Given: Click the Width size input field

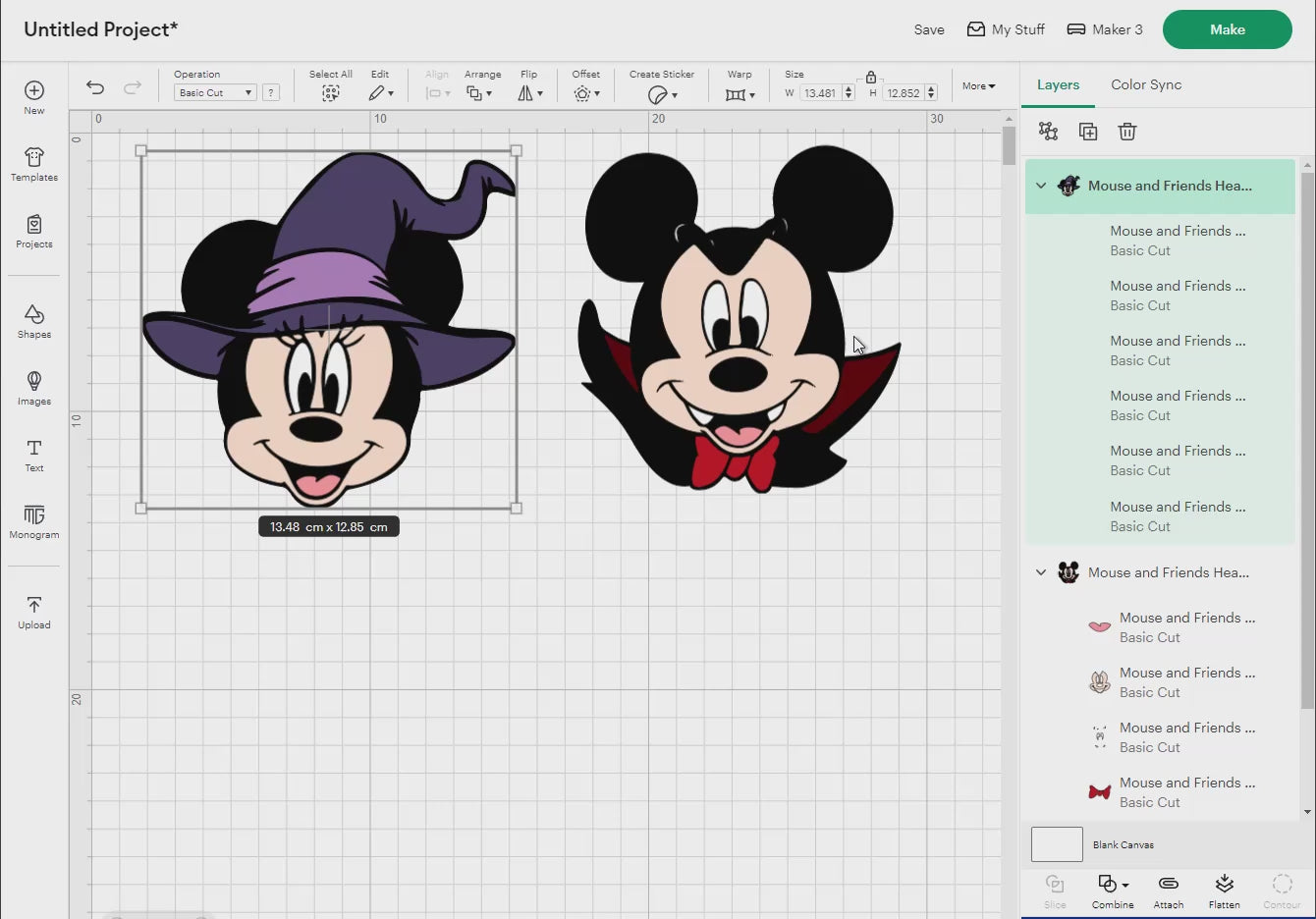Looking at the screenshot, I should tap(820, 93).
